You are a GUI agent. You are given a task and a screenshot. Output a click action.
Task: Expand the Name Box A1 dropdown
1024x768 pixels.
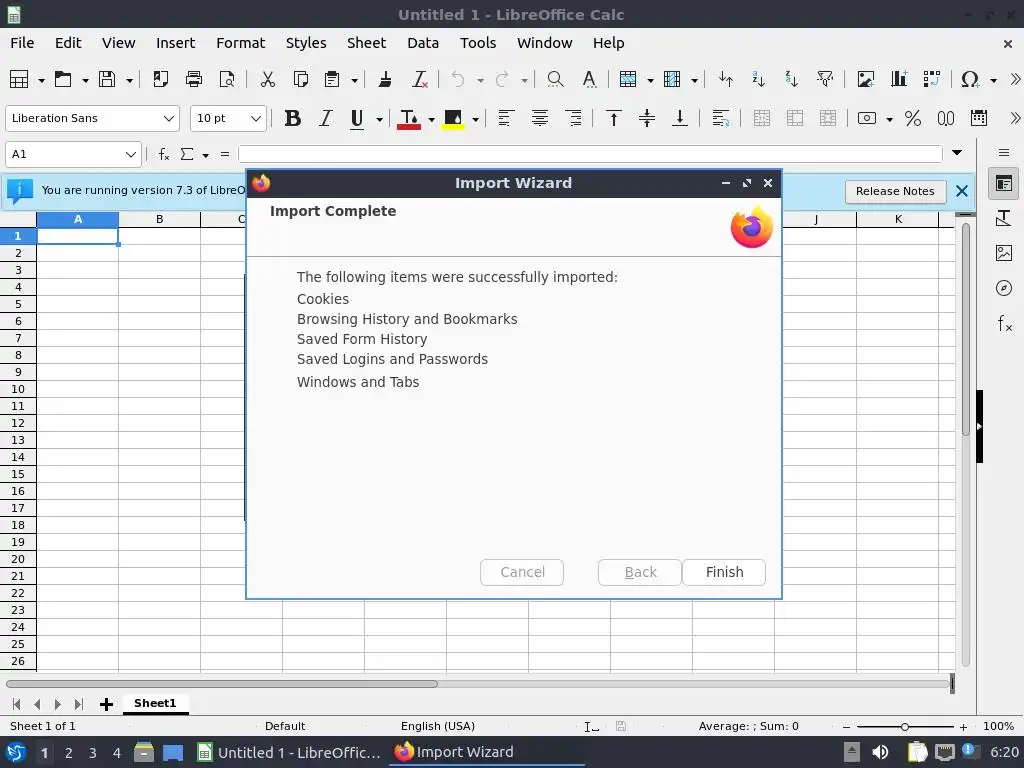[x=131, y=155]
